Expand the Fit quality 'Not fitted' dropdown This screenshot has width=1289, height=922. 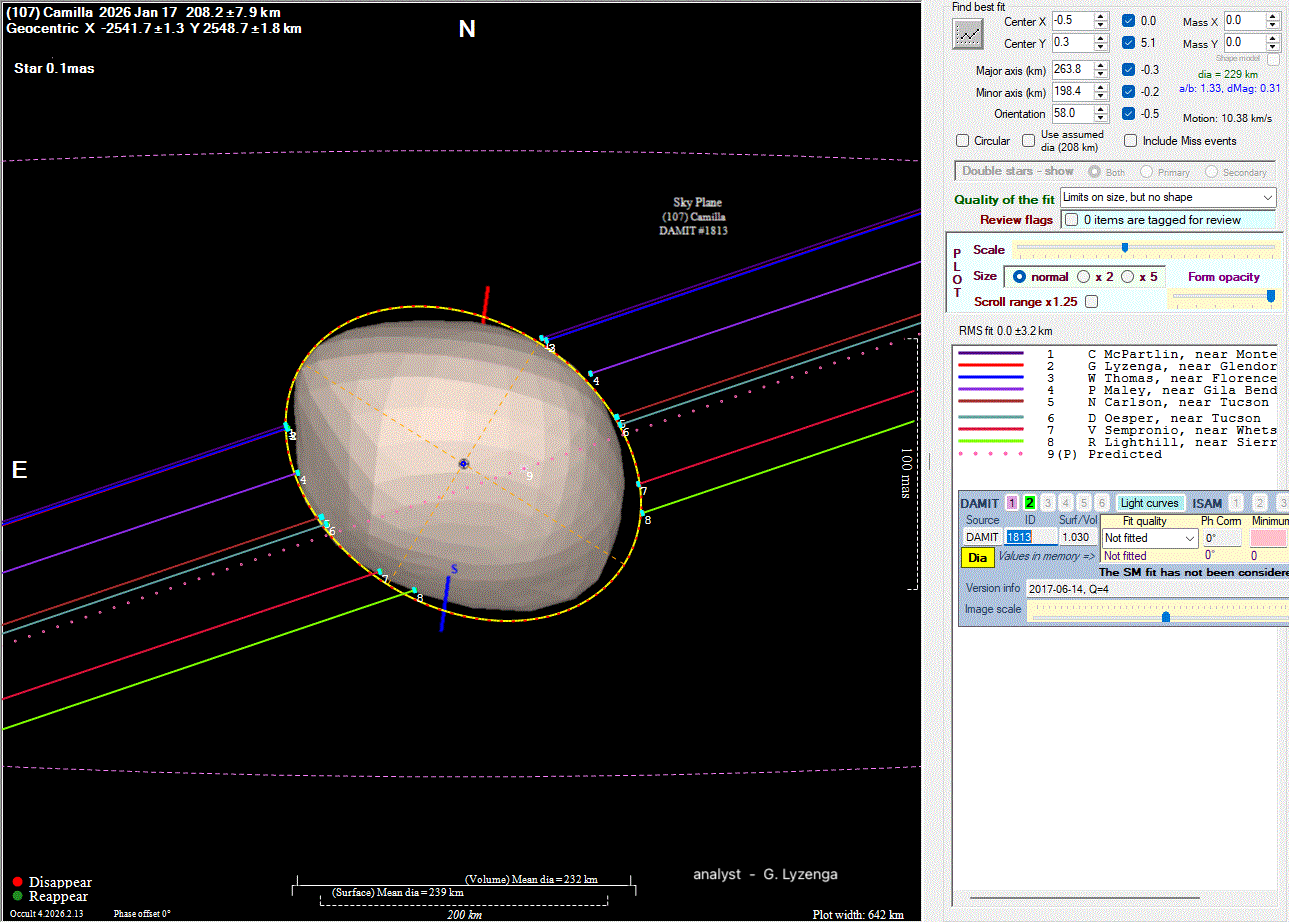click(1189, 538)
